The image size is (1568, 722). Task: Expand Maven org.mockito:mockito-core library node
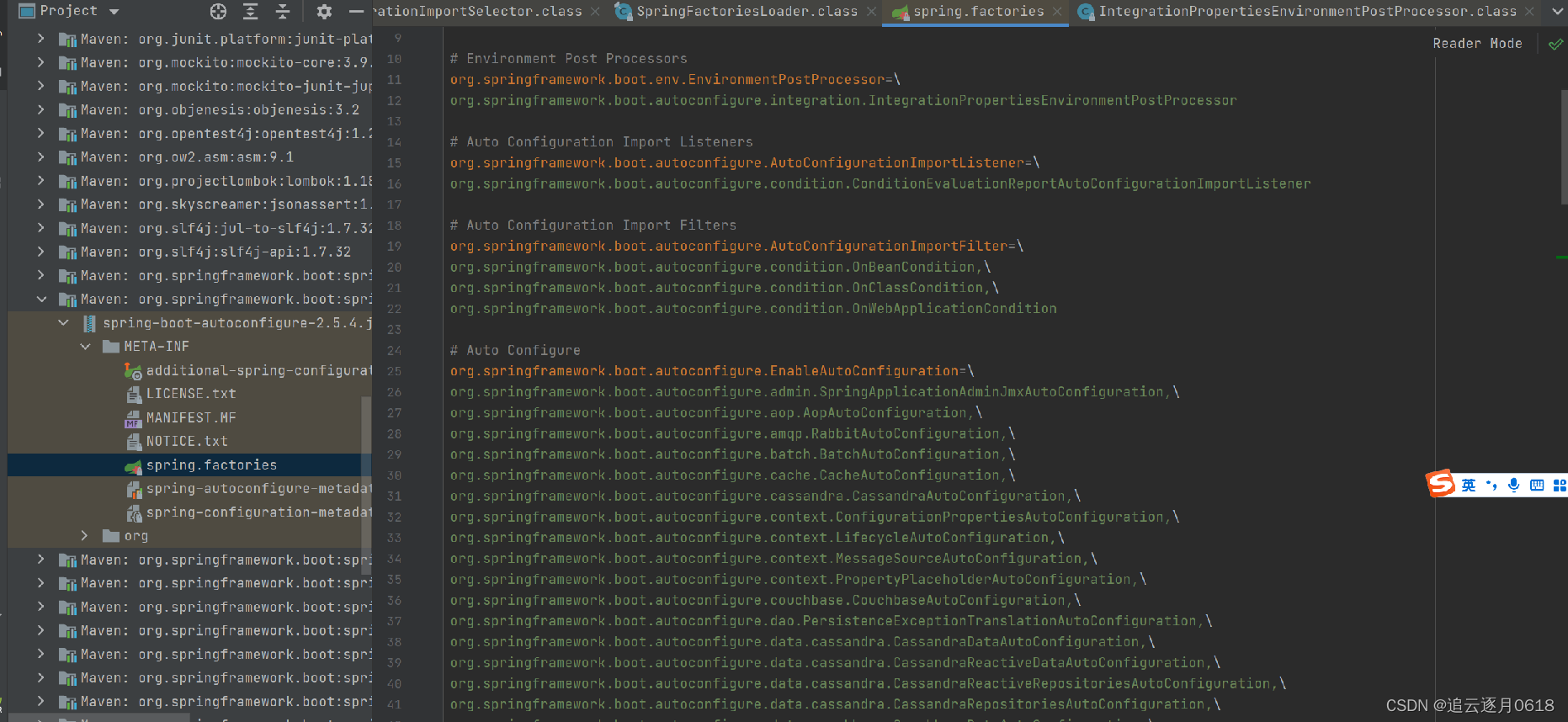[x=41, y=62]
